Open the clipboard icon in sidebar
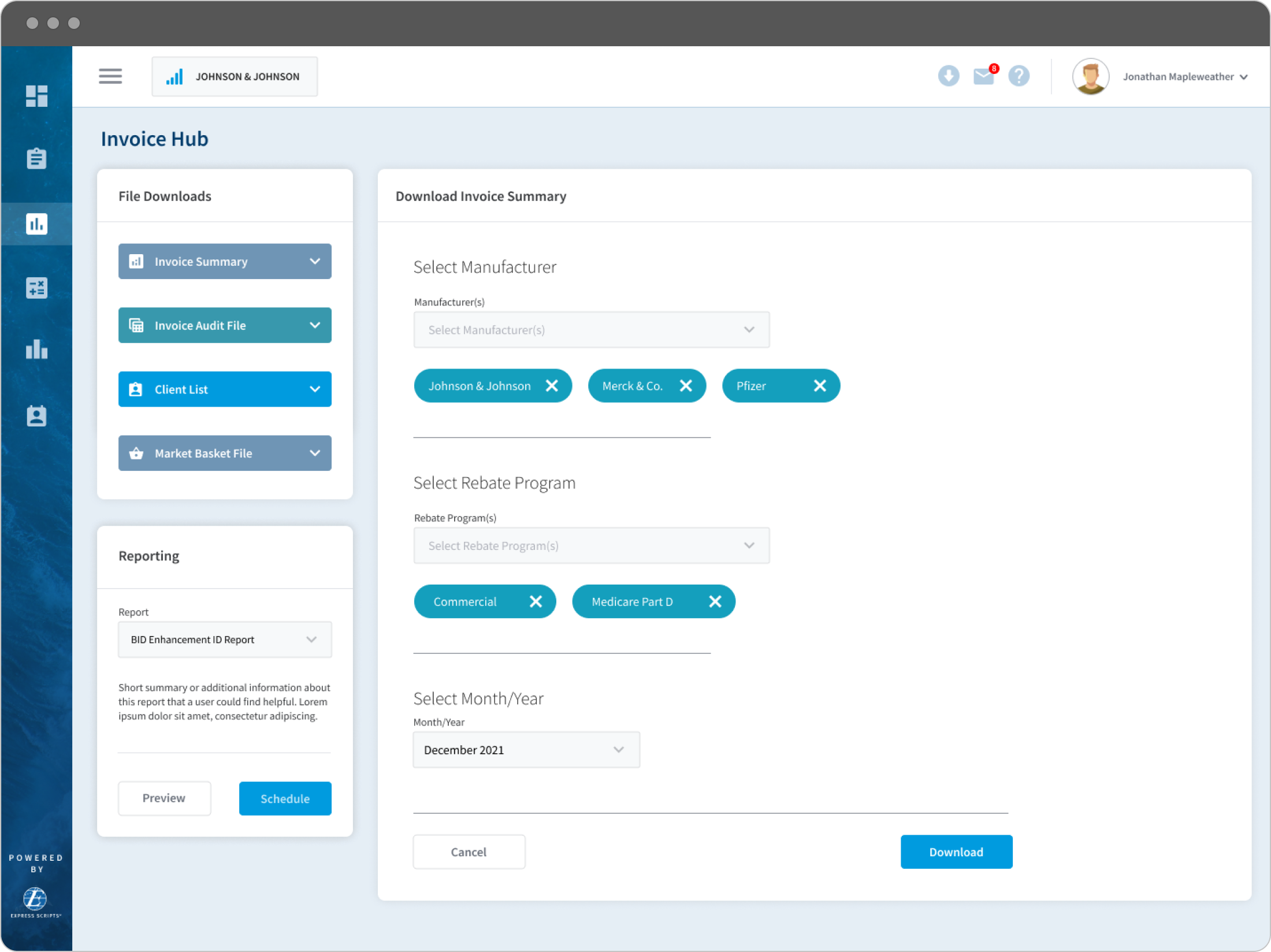 click(36, 158)
